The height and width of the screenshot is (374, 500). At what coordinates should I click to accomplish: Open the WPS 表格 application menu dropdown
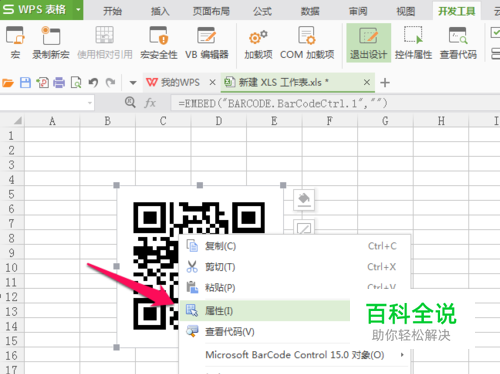point(78,10)
